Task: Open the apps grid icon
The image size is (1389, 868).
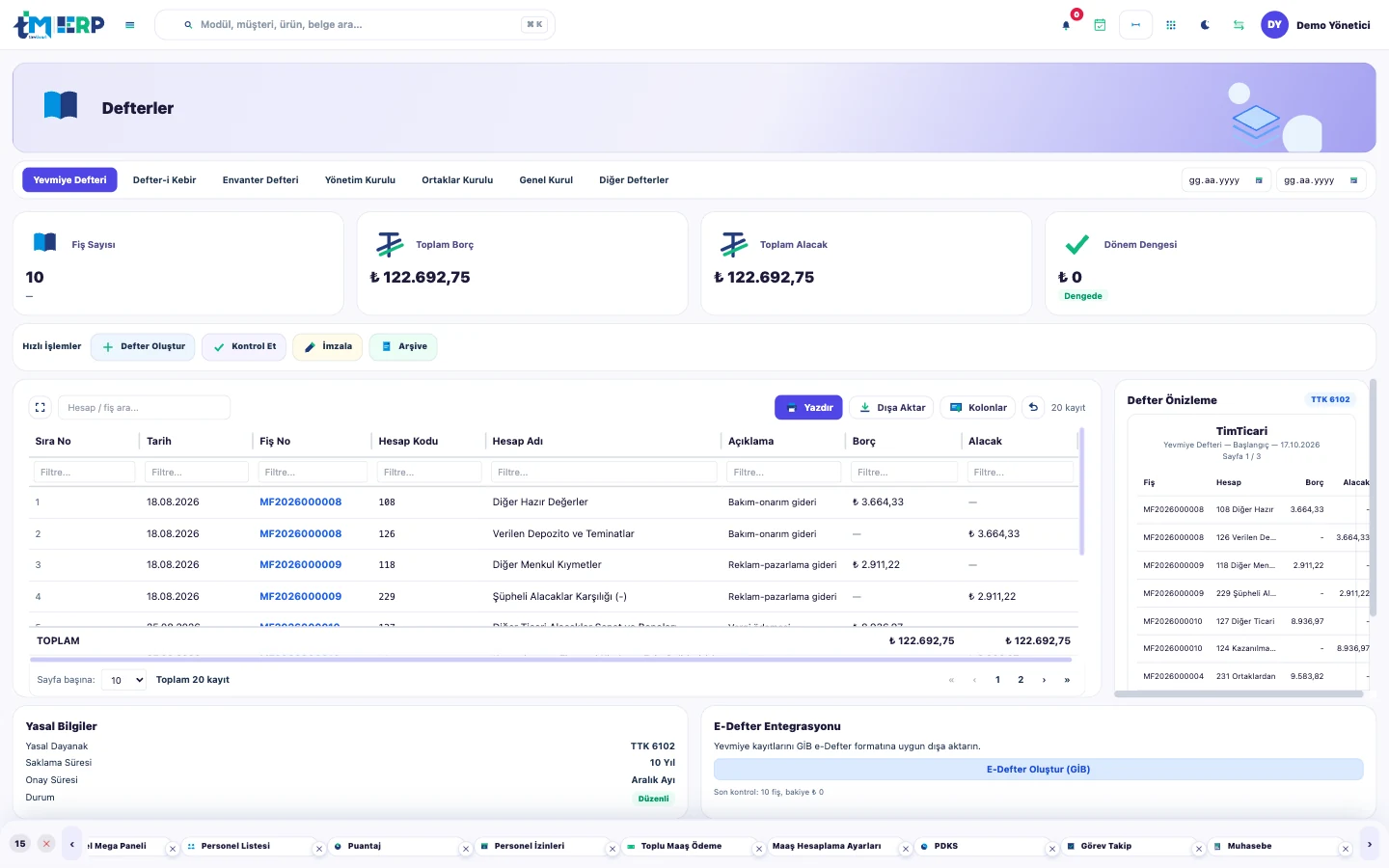Action: coord(1171,25)
